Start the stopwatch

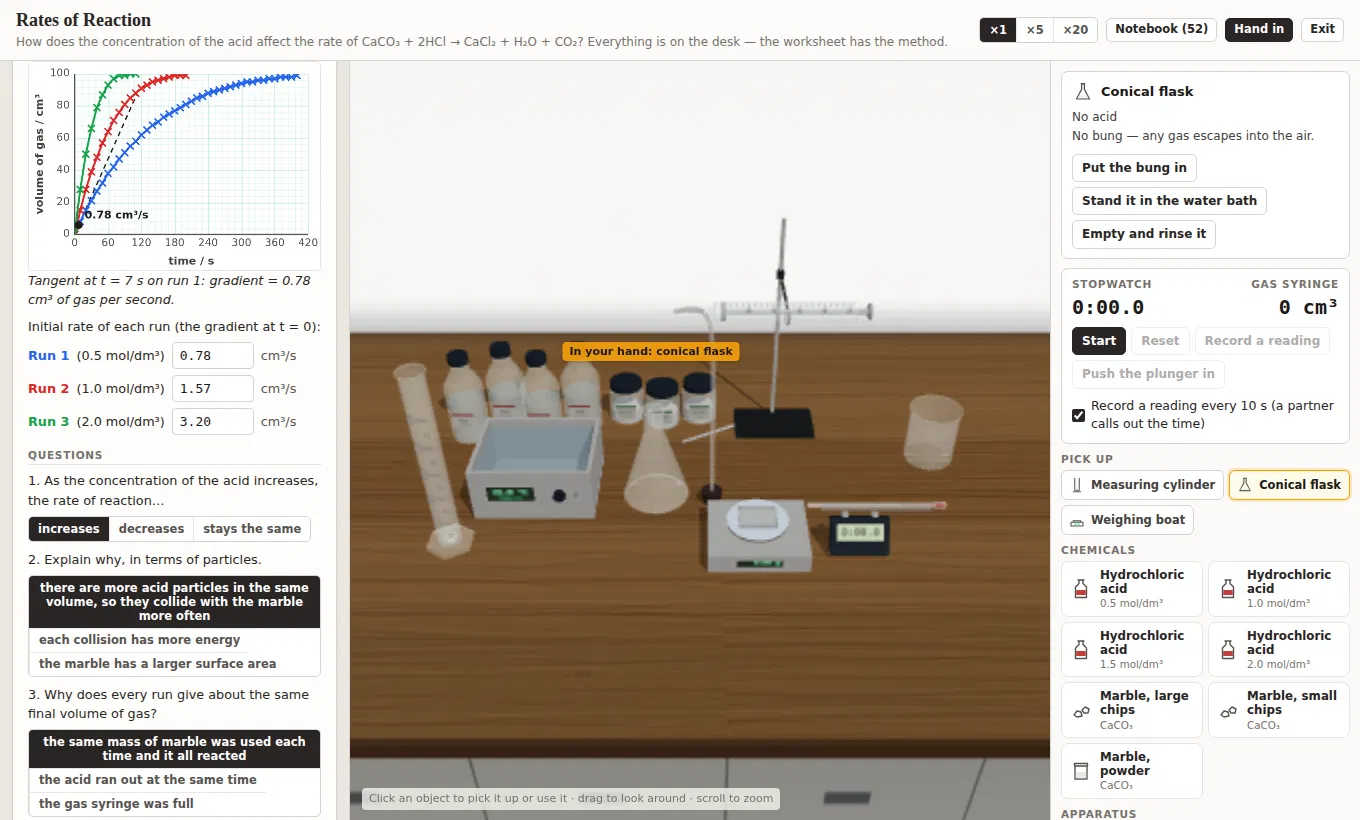[x=1099, y=341]
